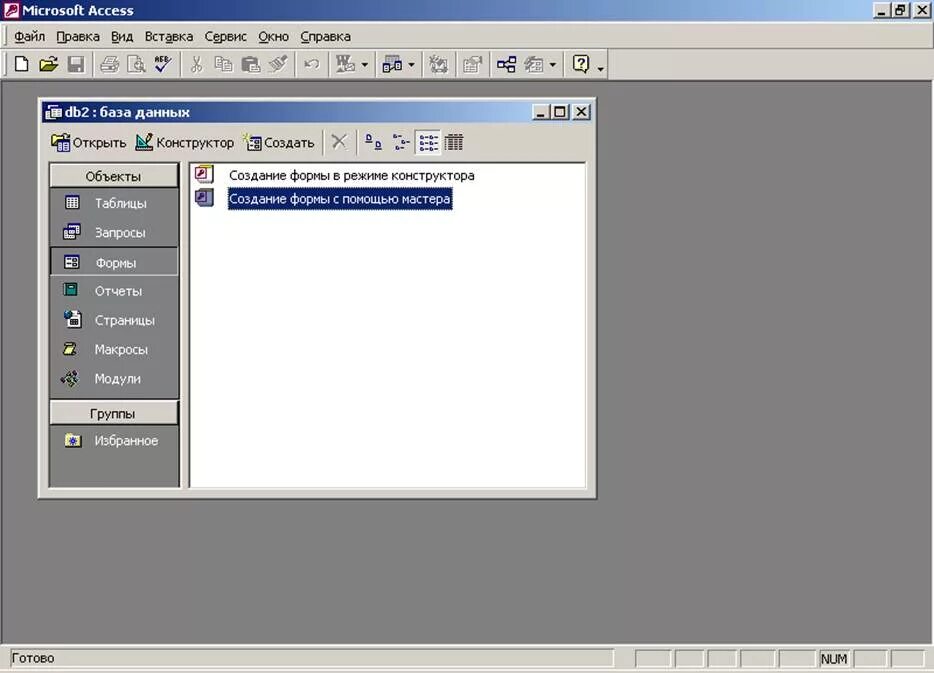Click the Help question mark icon
The image size is (934, 673).
point(581,64)
